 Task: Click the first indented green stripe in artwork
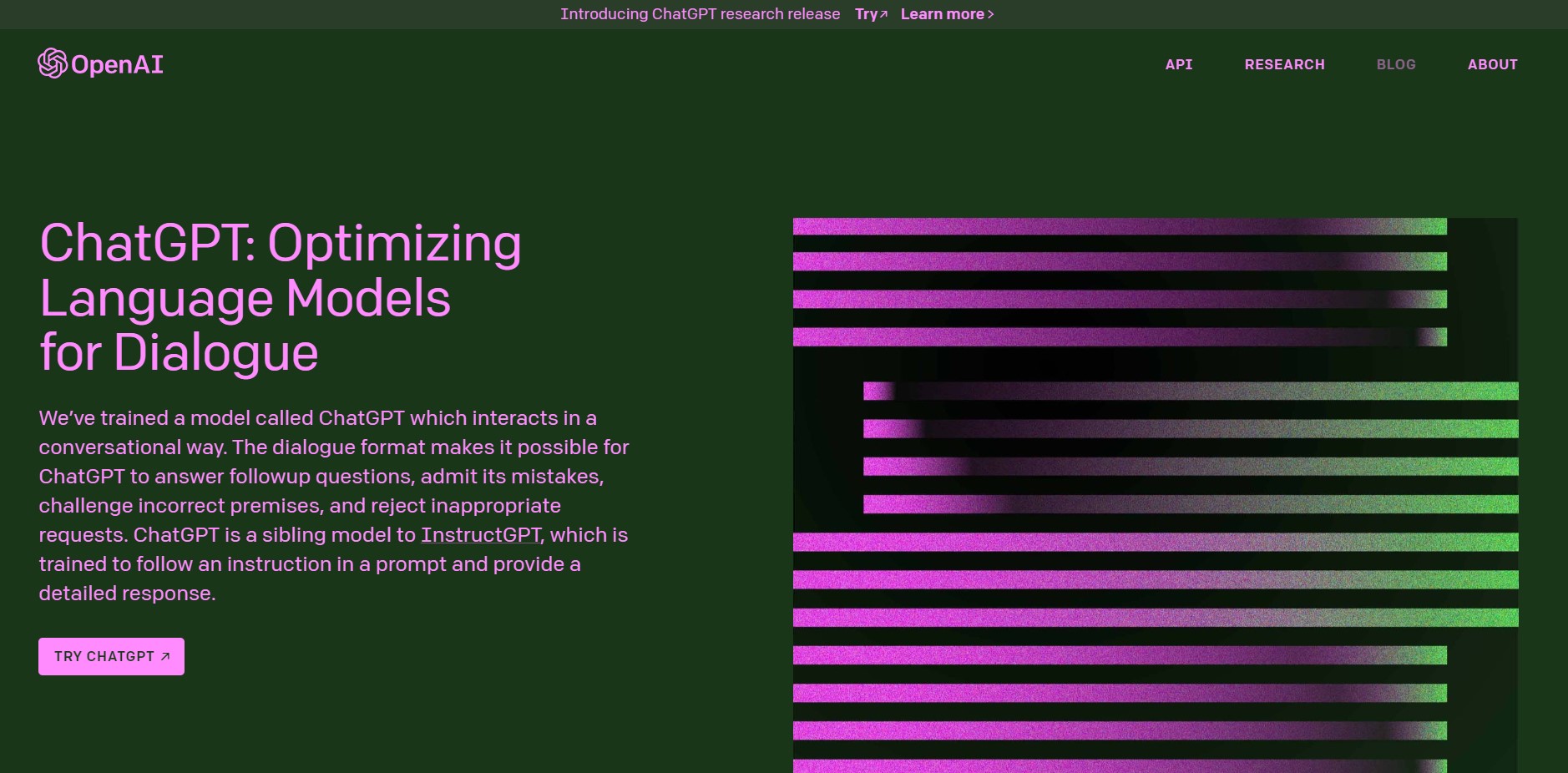click(x=1190, y=391)
